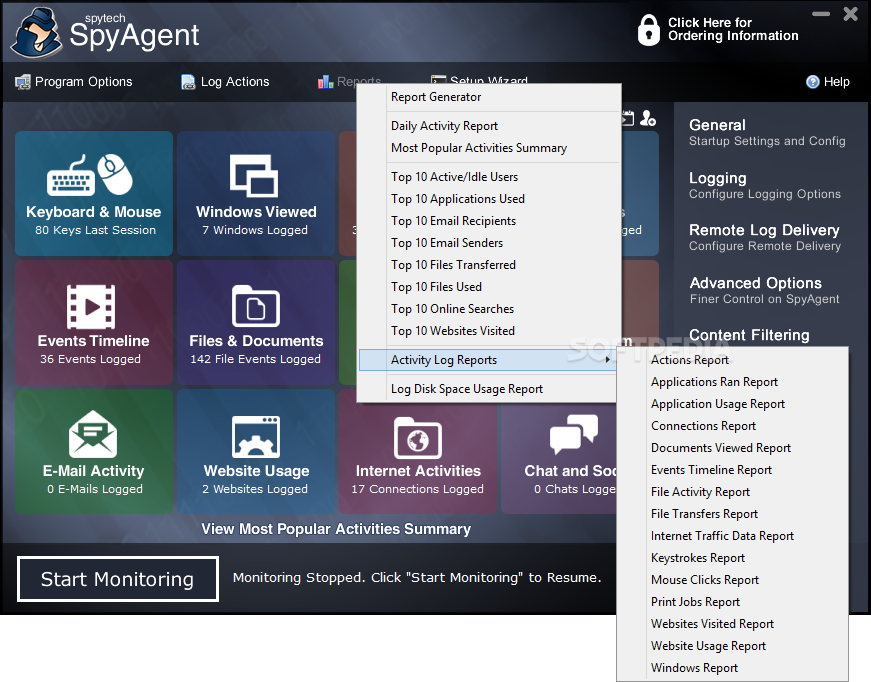Open E-Mail Activity envelope icon
Image resolution: width=871 pixels, height=682 pixels.
93,434
